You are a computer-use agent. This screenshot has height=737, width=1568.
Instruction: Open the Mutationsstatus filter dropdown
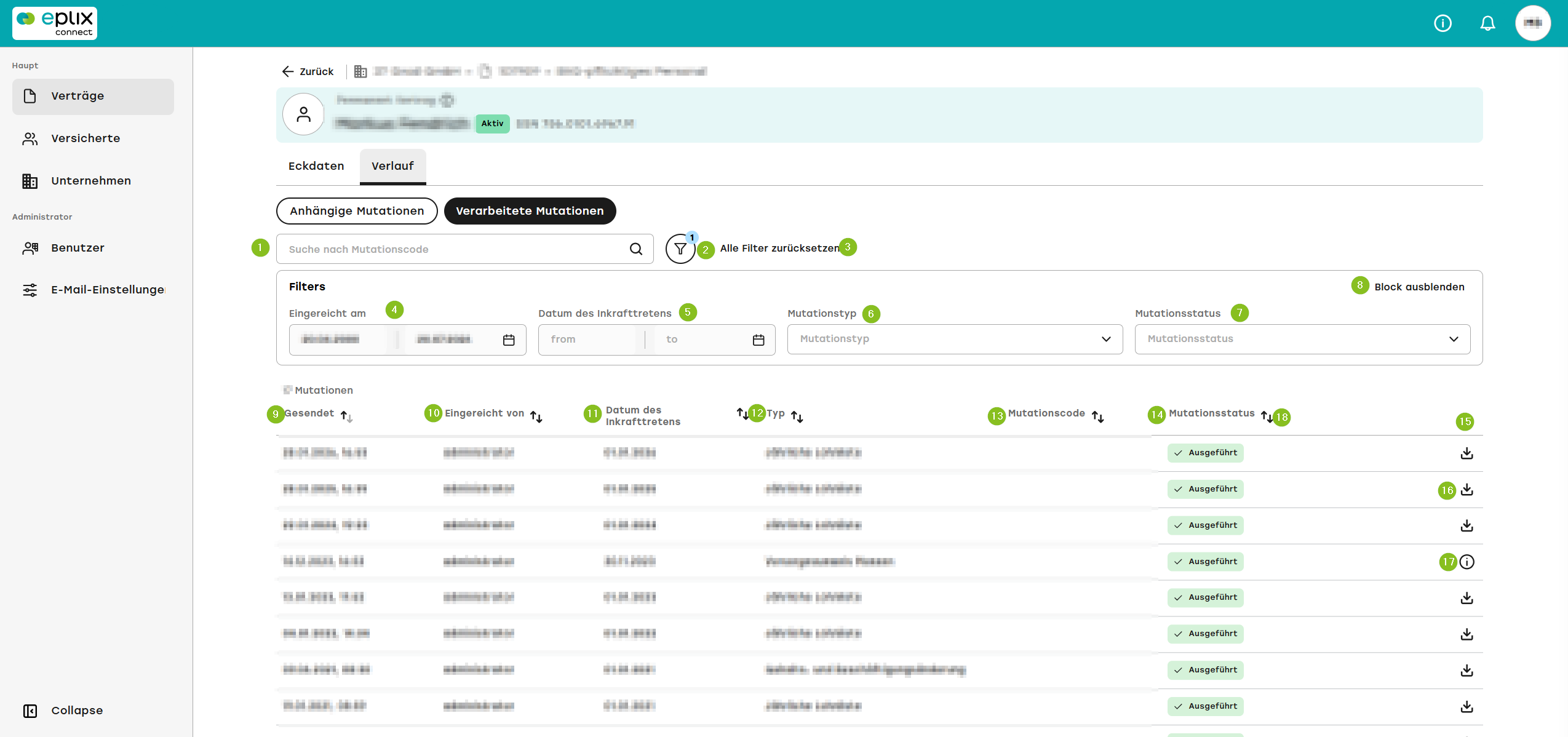point(1302,339)
